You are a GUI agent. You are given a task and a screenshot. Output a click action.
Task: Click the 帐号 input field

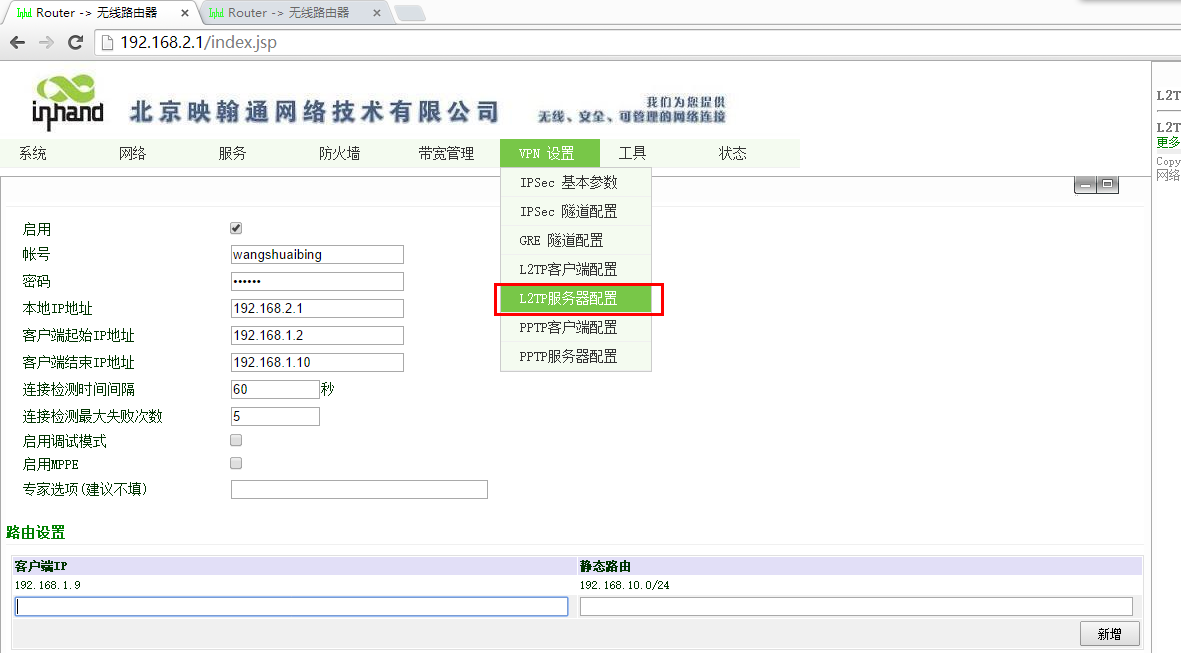(x=317, y=255)
